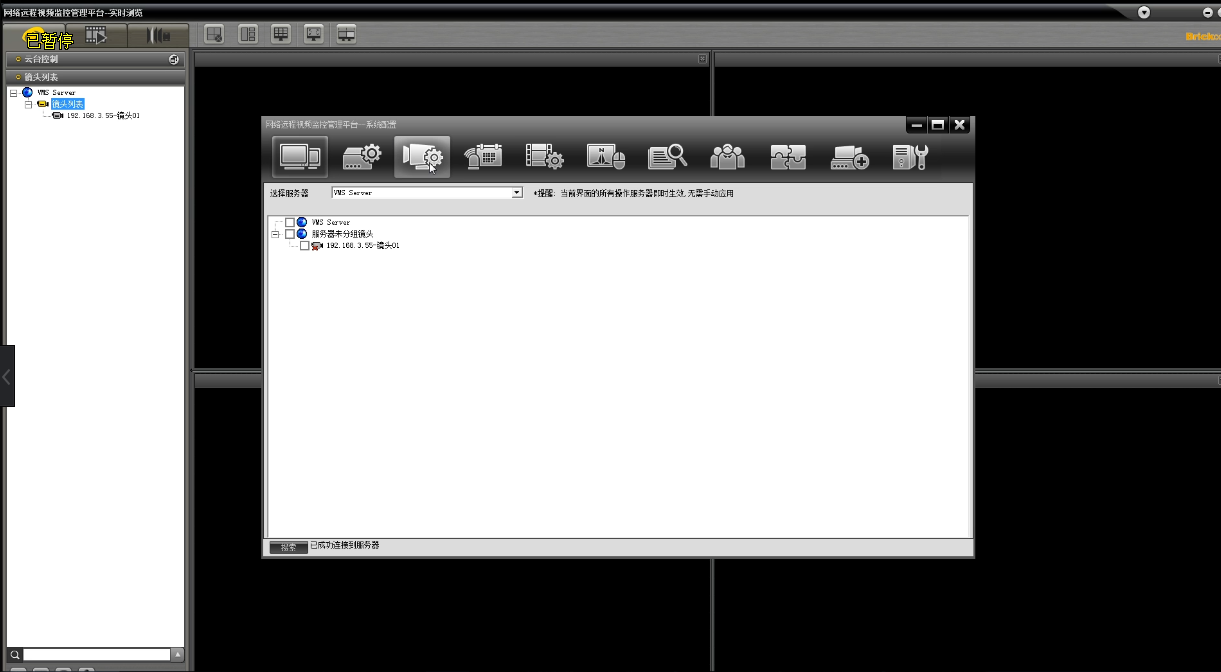Image resolution: width=1221 pixels, height=672 pixels.
Task: Select 192.168.3.55-镜头01 in left camera list
Action: [102, 116]
